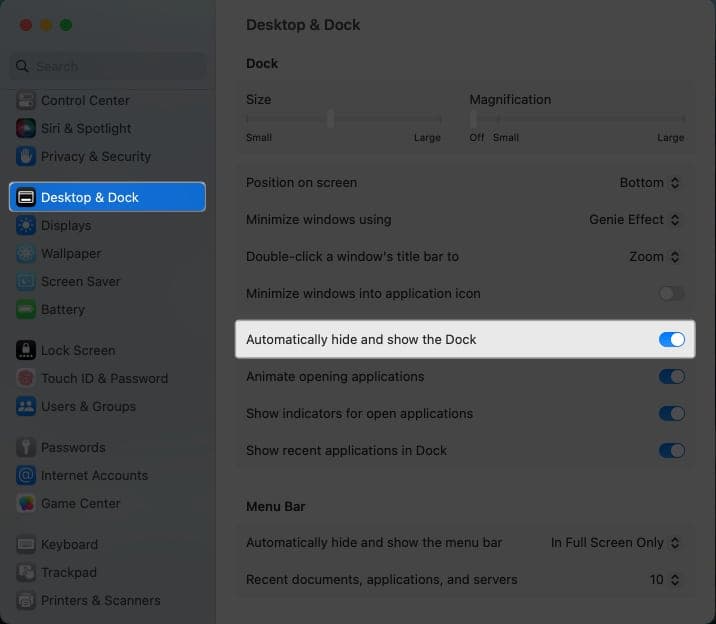Click the Magnification slider handle
This screenshot has height=624, width=716.
coord(474,119)
